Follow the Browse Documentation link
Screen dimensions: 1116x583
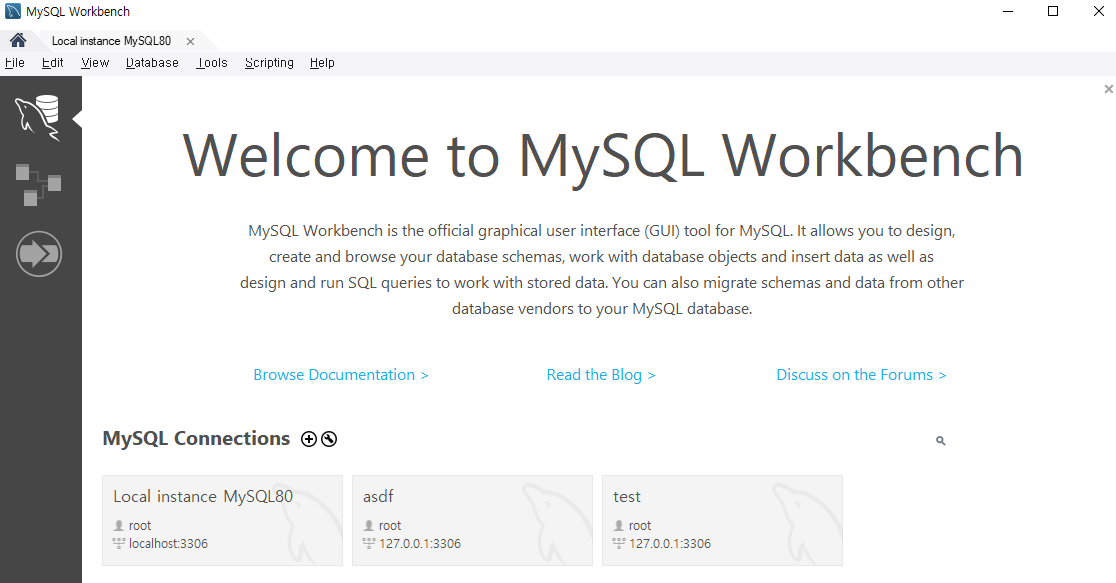click(x=341, y=374)
